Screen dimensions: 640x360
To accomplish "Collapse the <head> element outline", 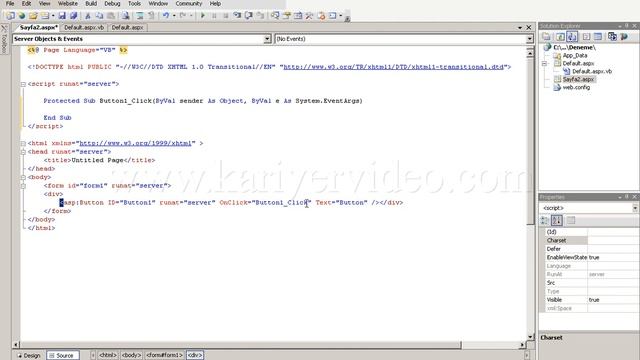I will 23,152.
